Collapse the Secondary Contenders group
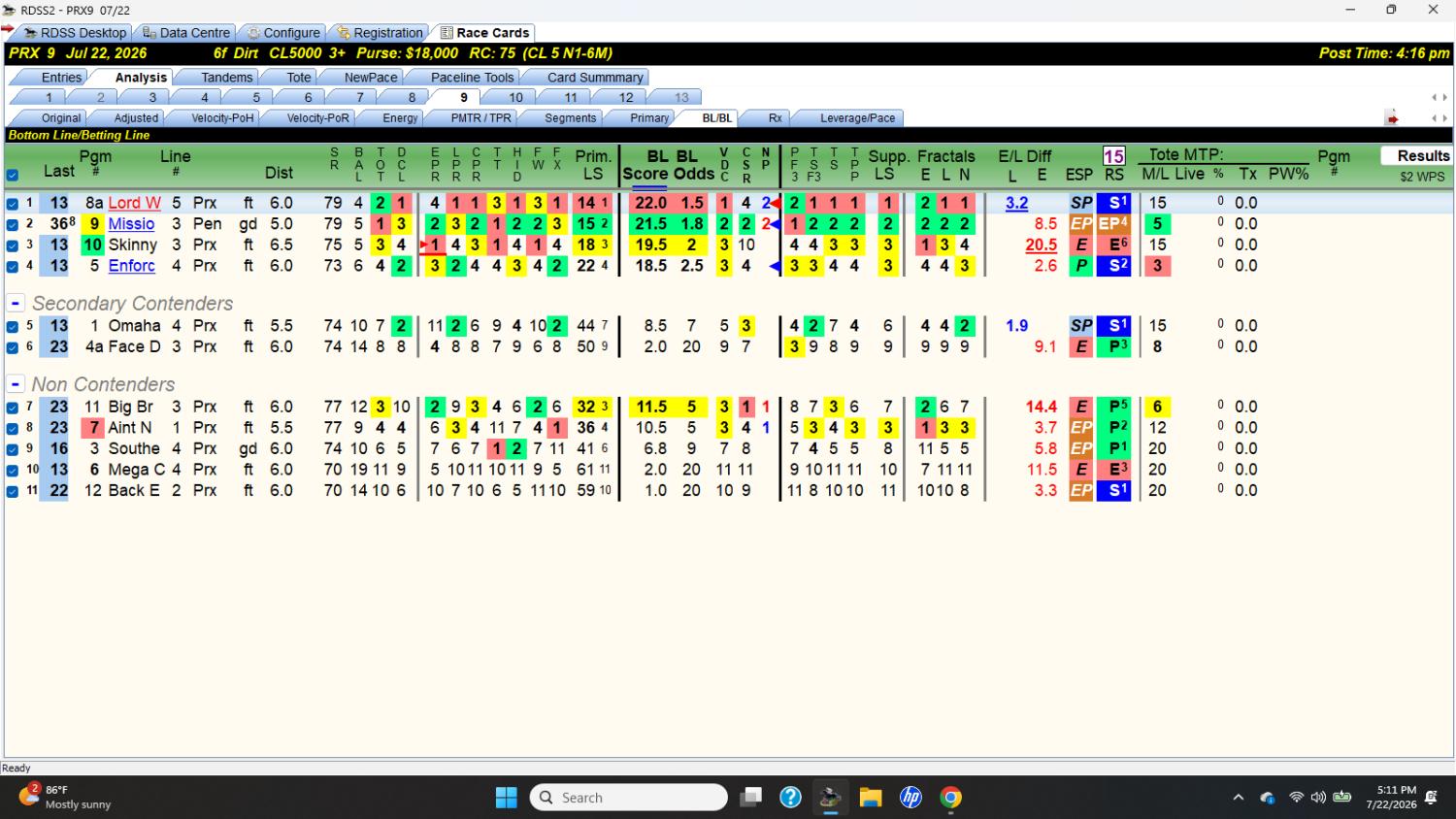The width and height of the screenshot is (1456, 819). 16,304
